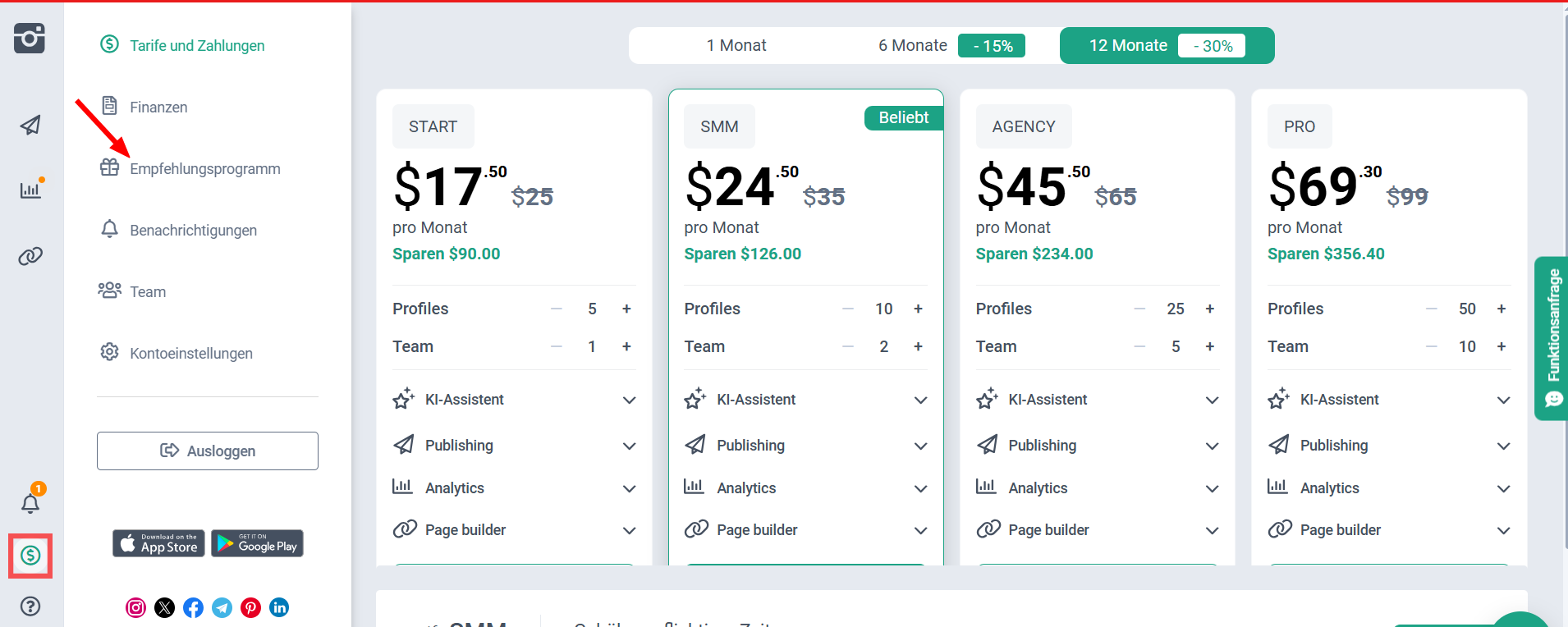
Task: Open the notifications bell in left sidebar
Action: point(30,503)
